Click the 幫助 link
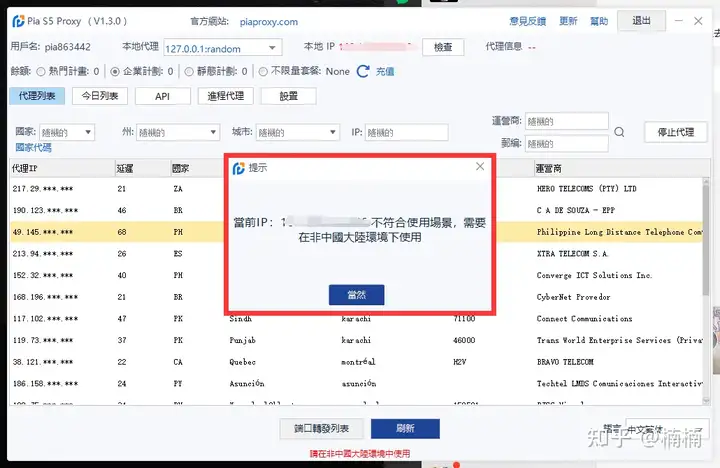Screen dimensions: 720x468 coord(599,21)
